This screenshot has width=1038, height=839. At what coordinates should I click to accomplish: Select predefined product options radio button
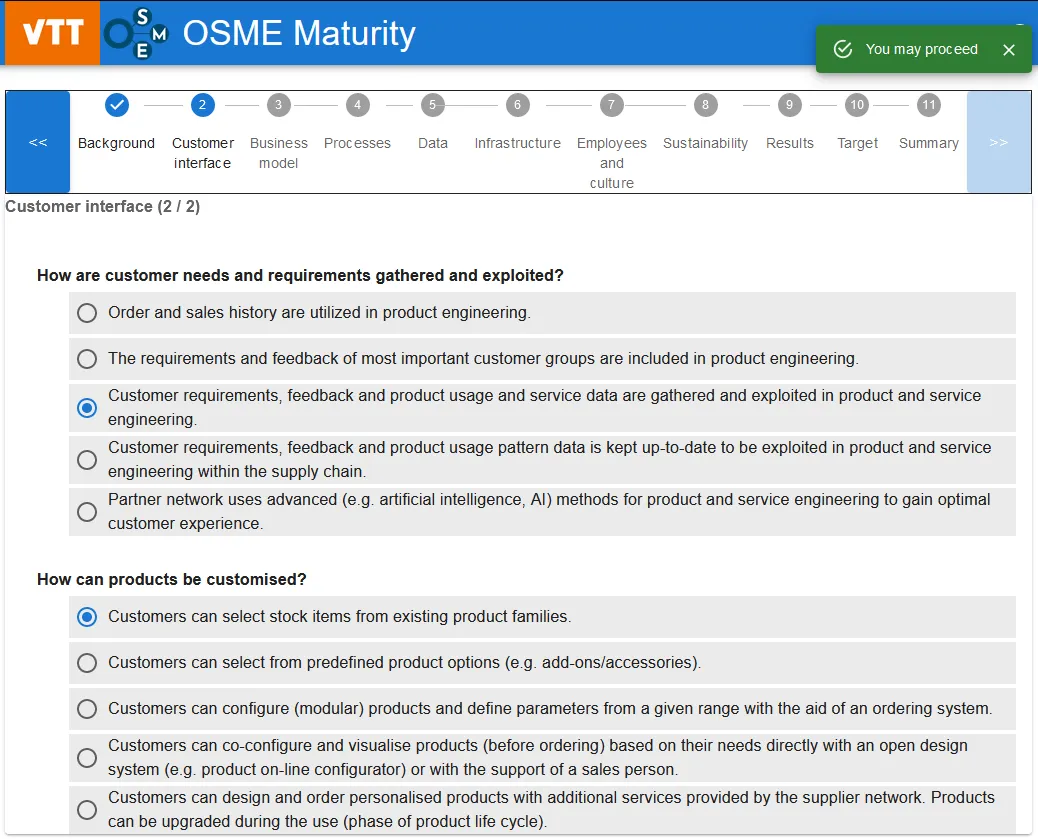88,663
